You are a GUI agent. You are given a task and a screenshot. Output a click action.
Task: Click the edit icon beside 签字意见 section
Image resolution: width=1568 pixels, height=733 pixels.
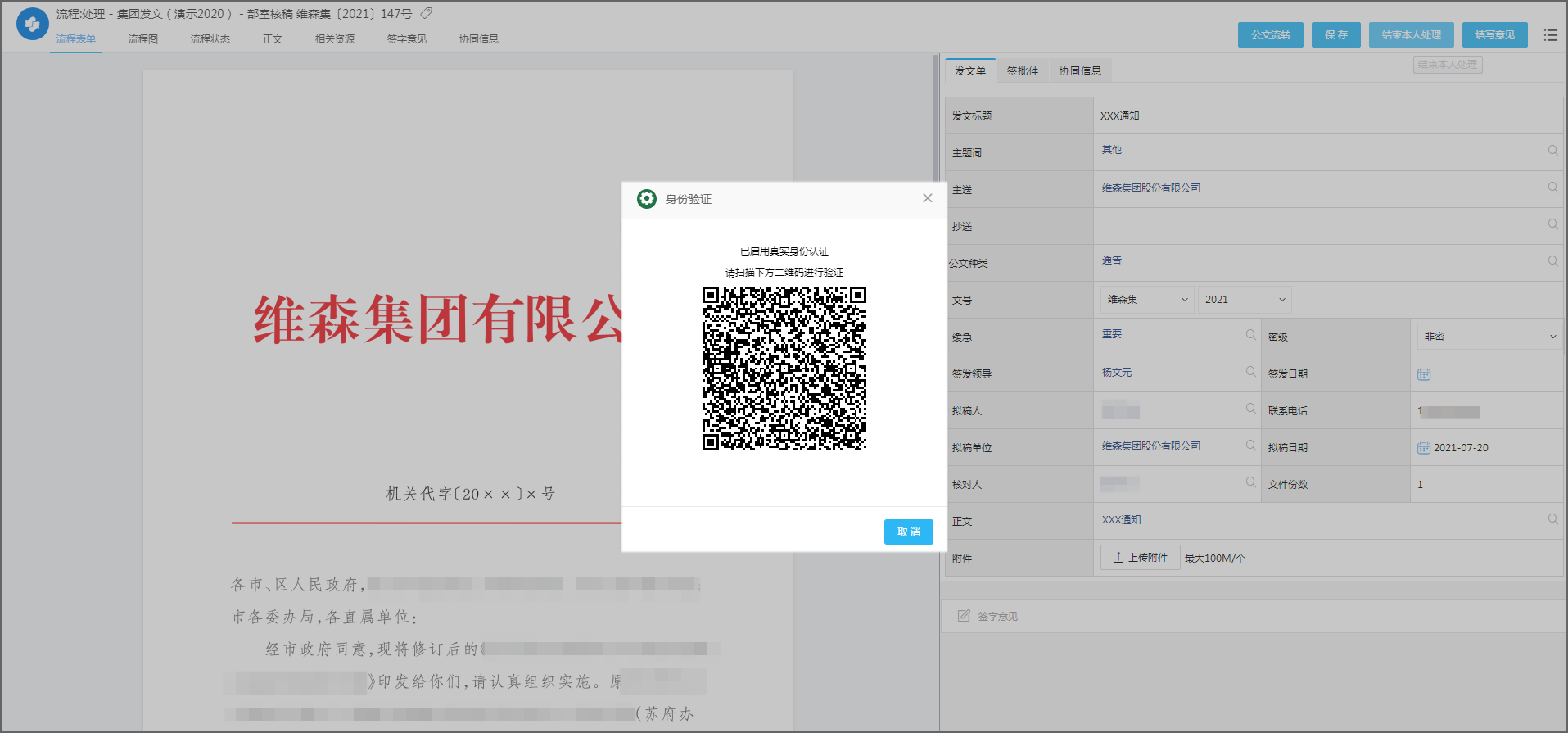coord(964,616)
